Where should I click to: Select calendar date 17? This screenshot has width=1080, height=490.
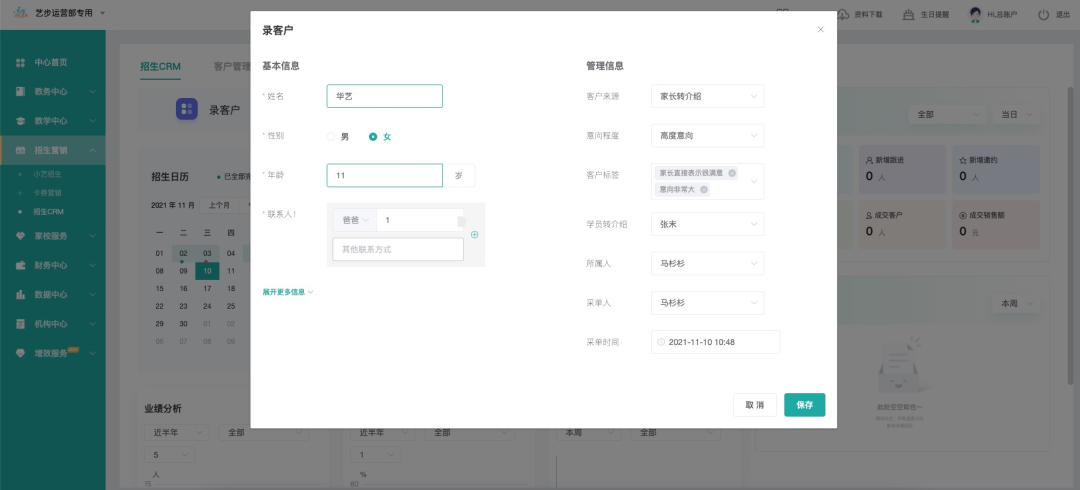[207, 289]
